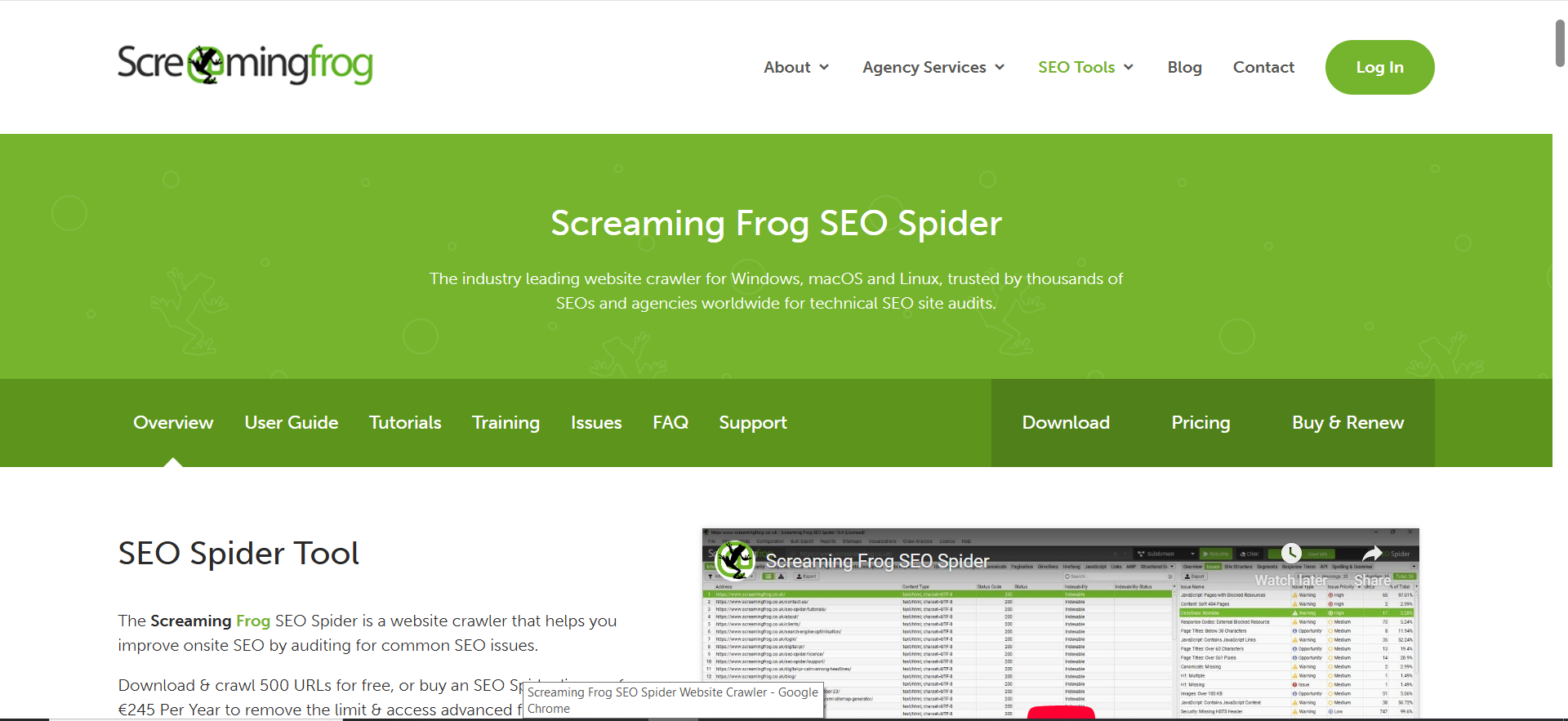This screenshot has width=1568, height=721.
Task: Switch to the User Guide tab
Action: coord(291,422)
